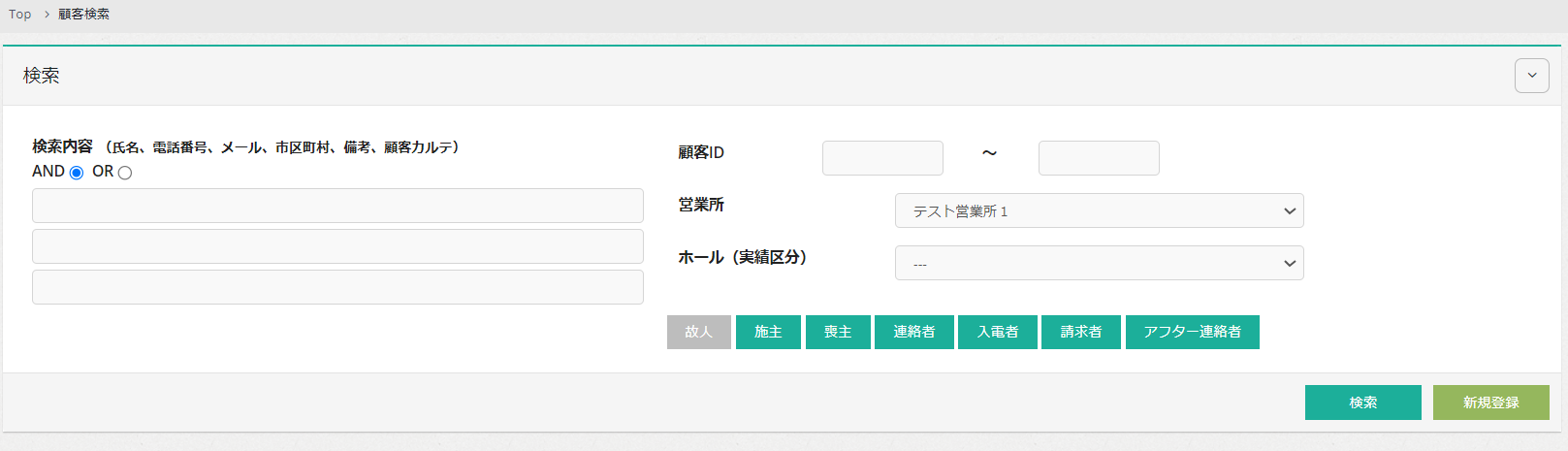Viewport: 1568px width, 451px height.
Task: Toggle the 連絡者 filter button
Action: (x=913, y=332)
